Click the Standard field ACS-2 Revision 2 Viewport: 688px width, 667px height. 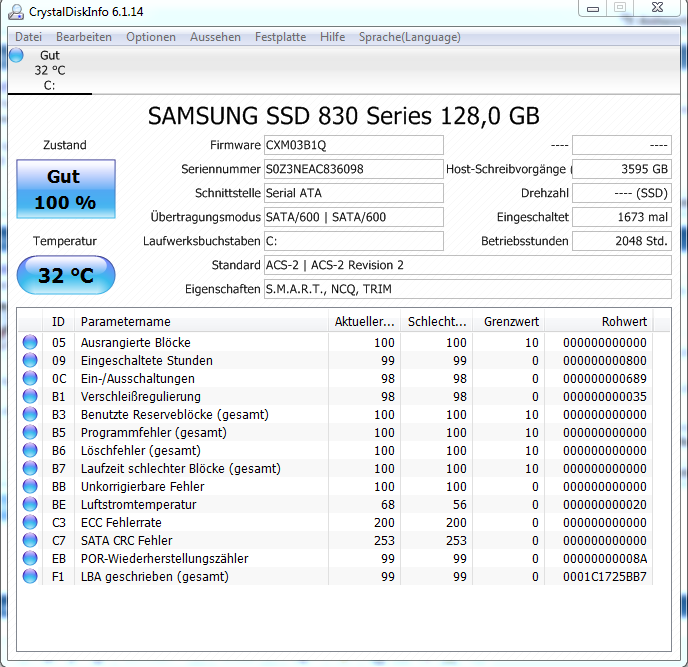[468, 265]
